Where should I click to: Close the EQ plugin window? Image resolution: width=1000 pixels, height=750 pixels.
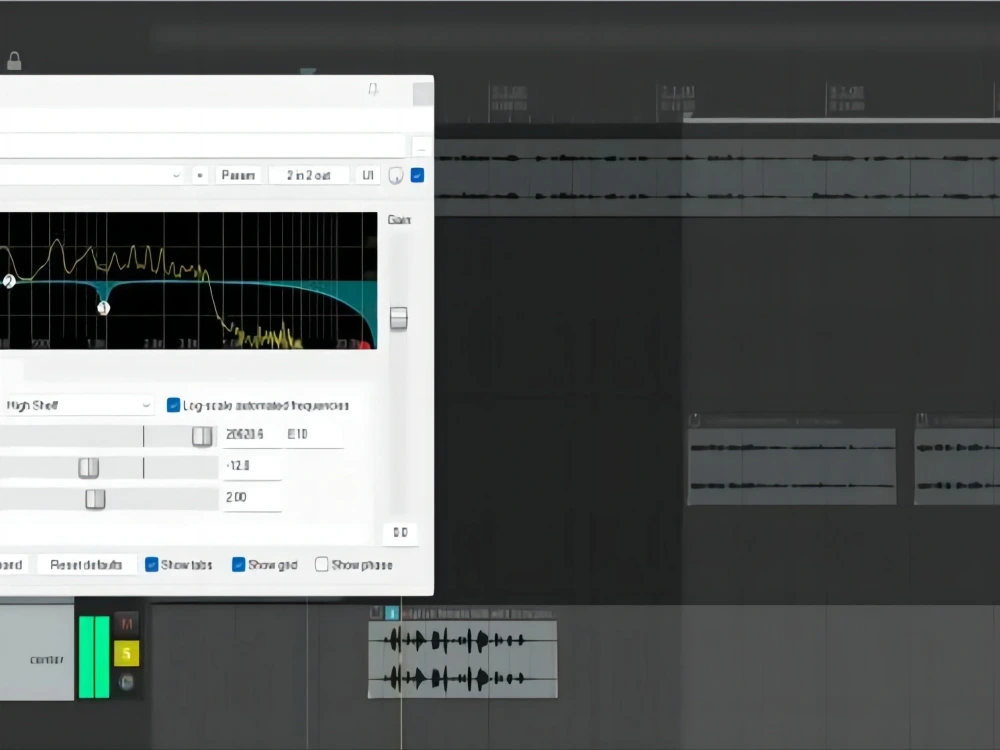coord(423,94)
